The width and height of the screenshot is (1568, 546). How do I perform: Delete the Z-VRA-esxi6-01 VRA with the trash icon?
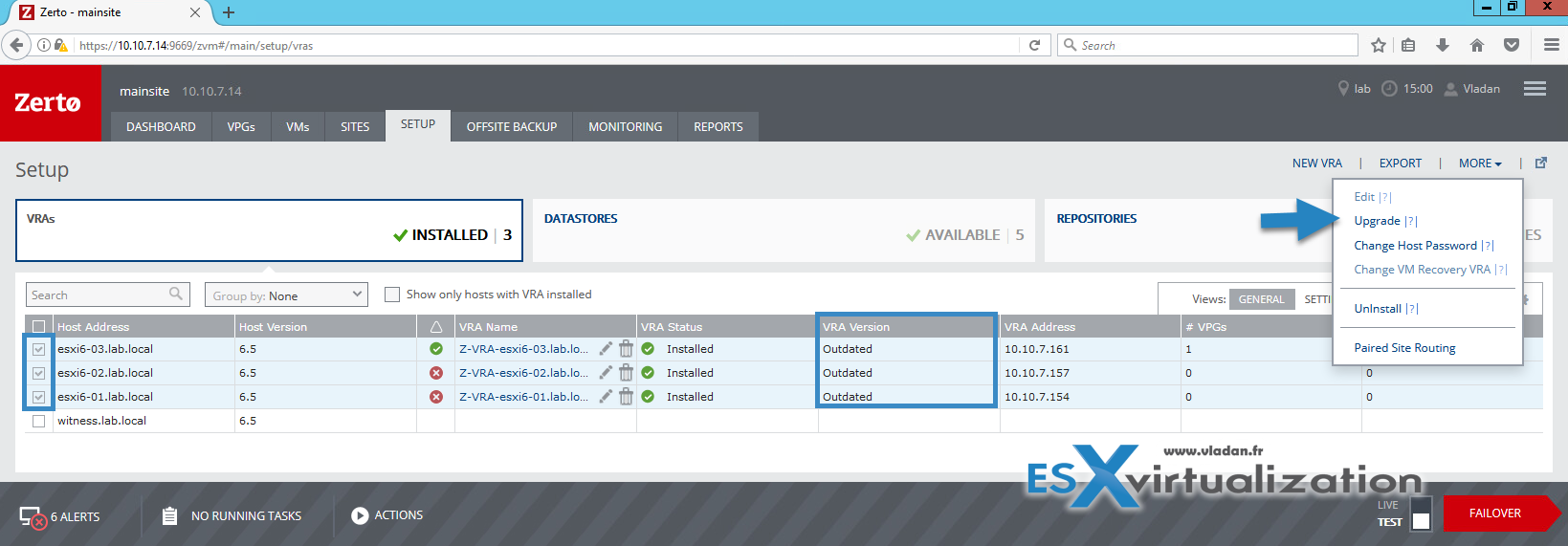click(x=626, y=396)
